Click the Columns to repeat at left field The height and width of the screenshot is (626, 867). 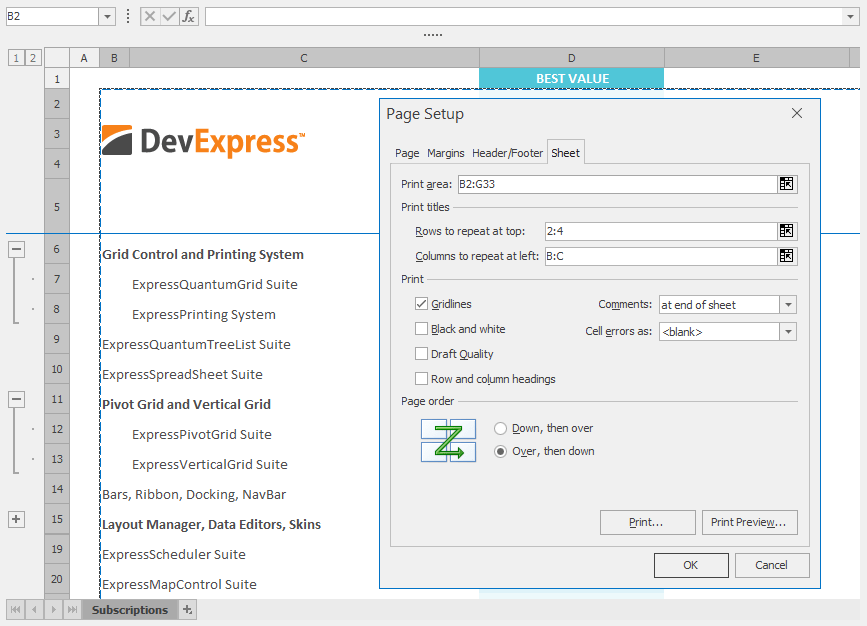pyautogui.click(x=661, y=255)
